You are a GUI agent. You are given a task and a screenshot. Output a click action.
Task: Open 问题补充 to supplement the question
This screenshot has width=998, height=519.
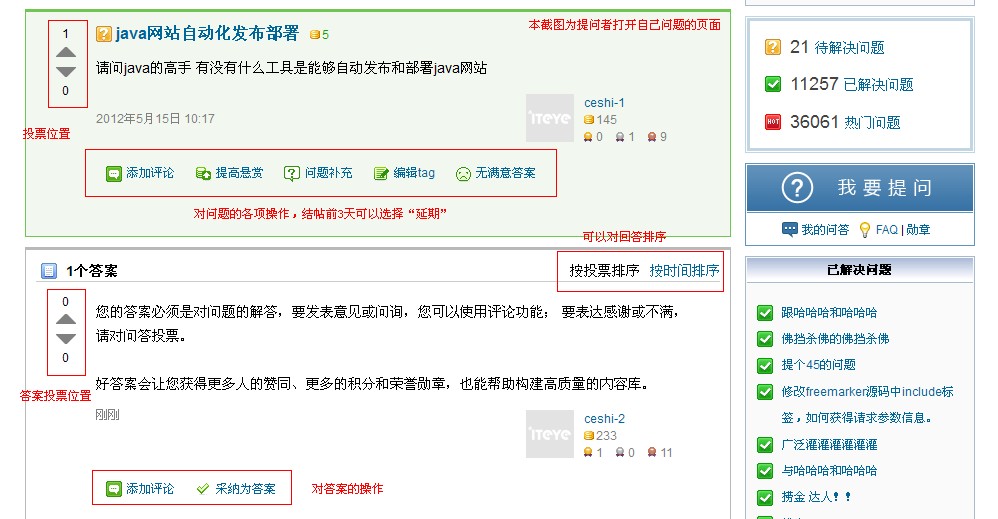click(x=318, y=173)
